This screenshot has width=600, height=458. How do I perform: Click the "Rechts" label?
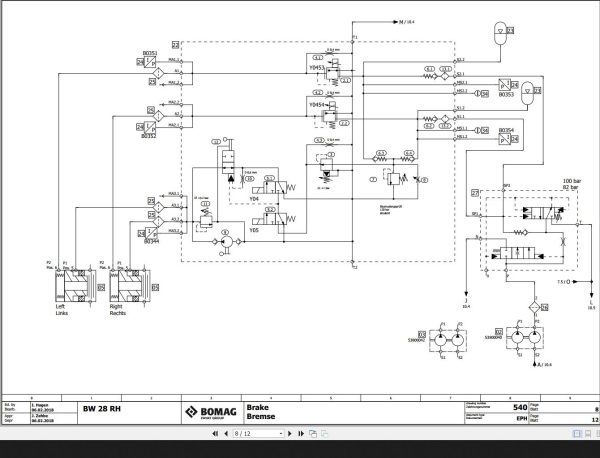pyautogui.click(x=117, y=313)
